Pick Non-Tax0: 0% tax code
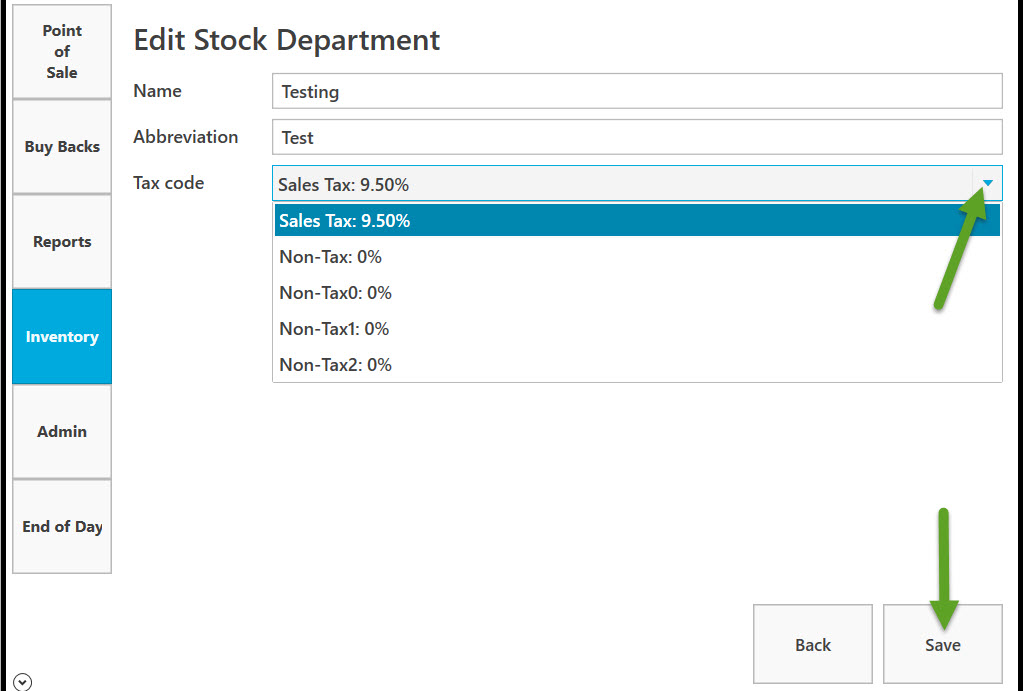 click(637, 292)
